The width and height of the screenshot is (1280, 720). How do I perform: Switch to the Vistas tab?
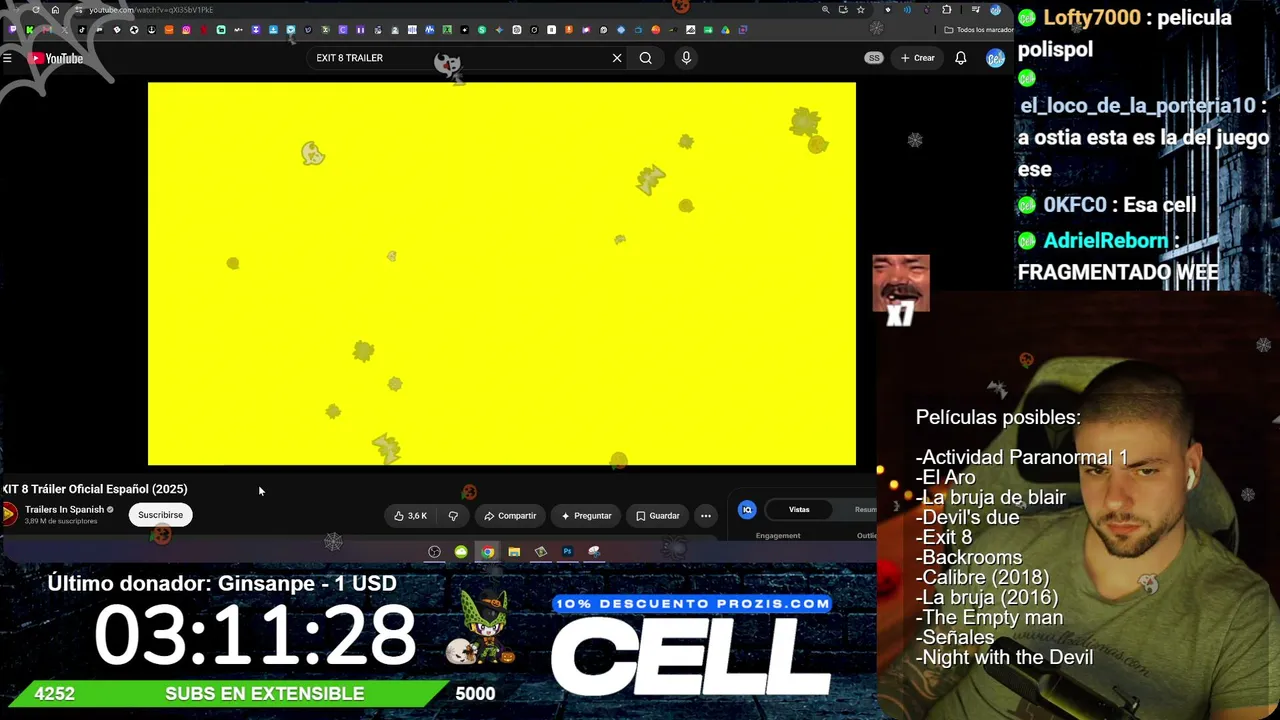tap(799, 510)
